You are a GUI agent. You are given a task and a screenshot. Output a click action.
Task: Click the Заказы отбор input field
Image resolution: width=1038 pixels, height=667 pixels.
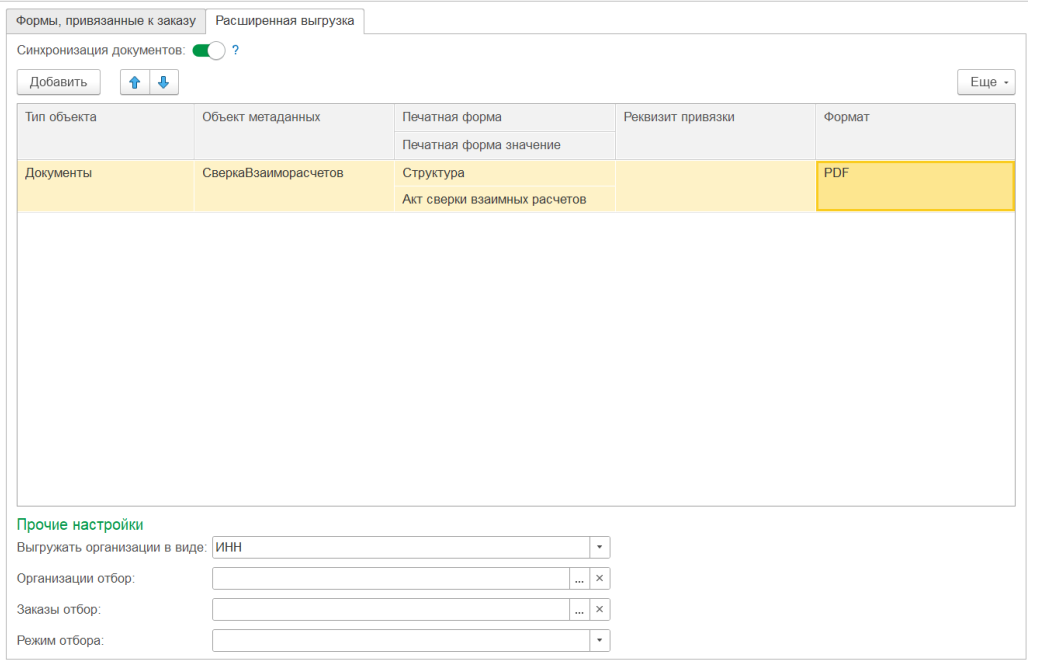[x=391, y=609]
